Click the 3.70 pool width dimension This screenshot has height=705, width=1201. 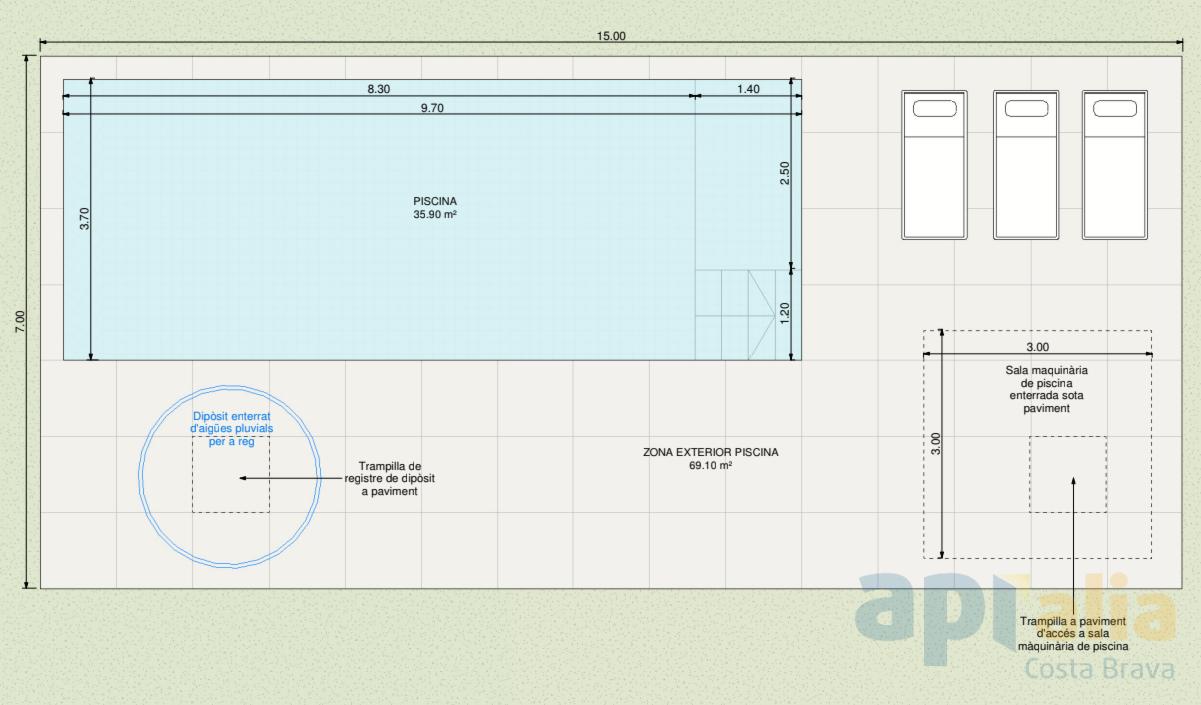84,219
